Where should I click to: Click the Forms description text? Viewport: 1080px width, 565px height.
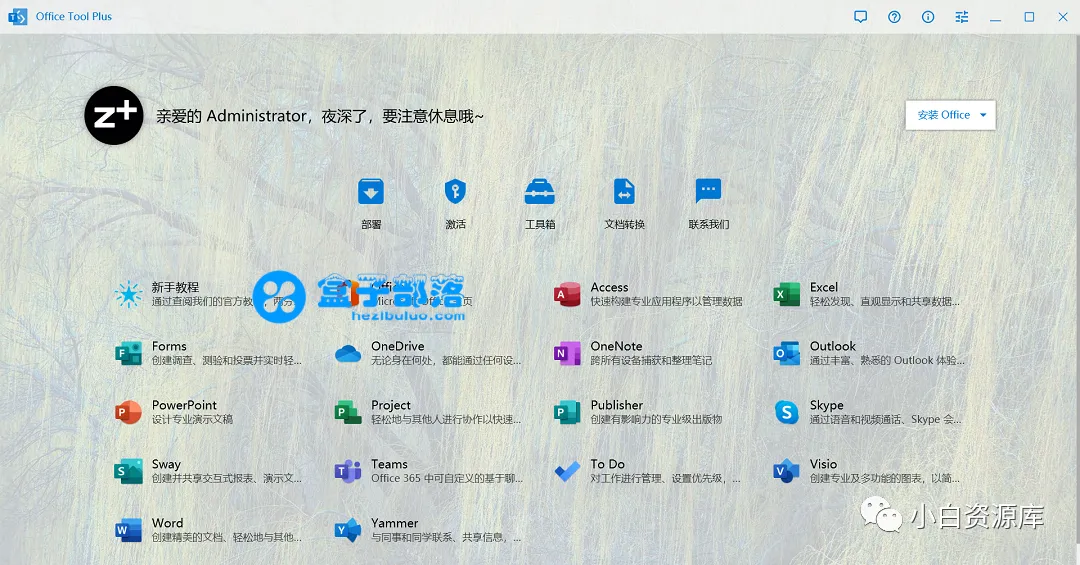[227, 360]
